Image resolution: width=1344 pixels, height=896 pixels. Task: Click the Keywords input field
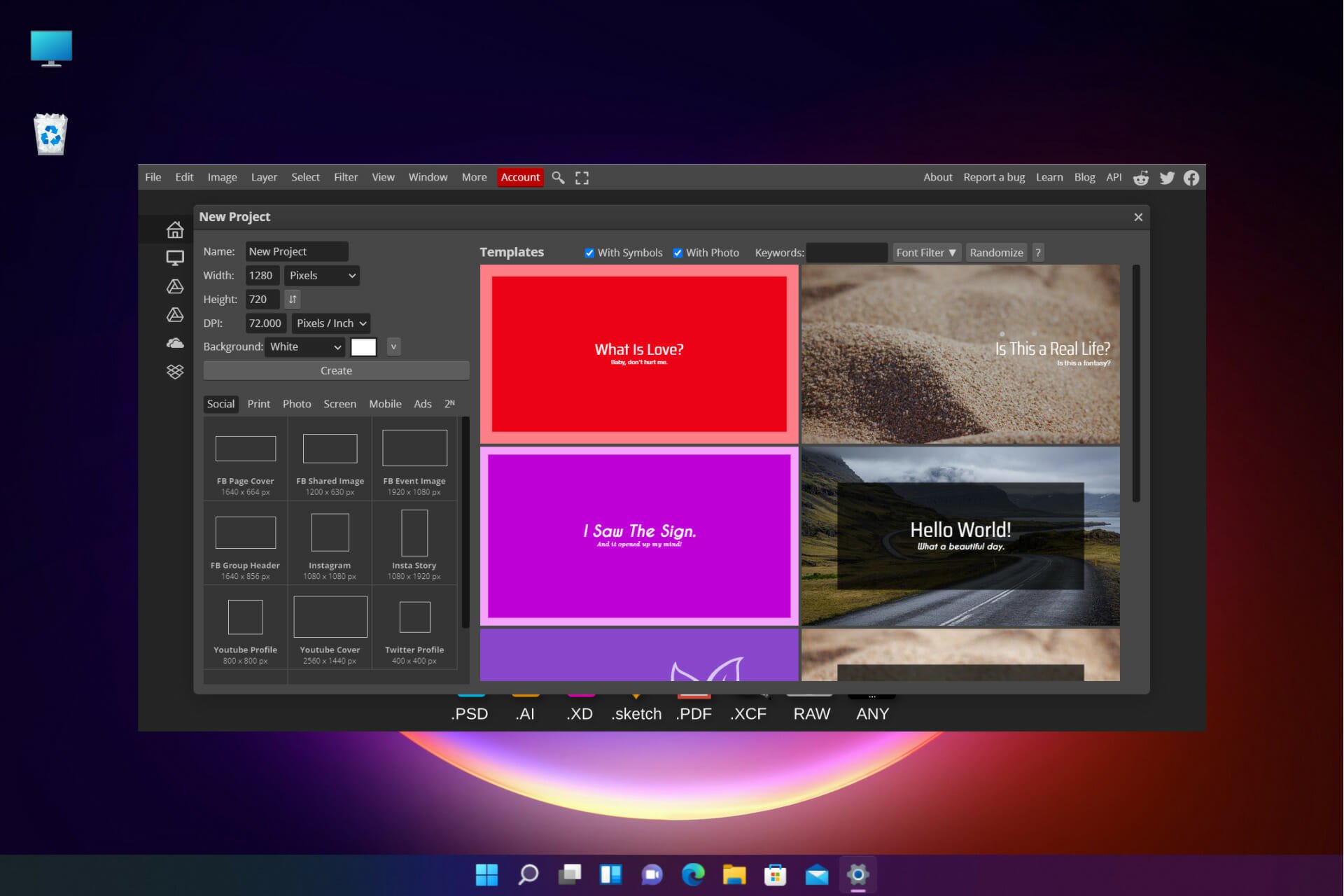pyautogui.click(x=847, y=253)
